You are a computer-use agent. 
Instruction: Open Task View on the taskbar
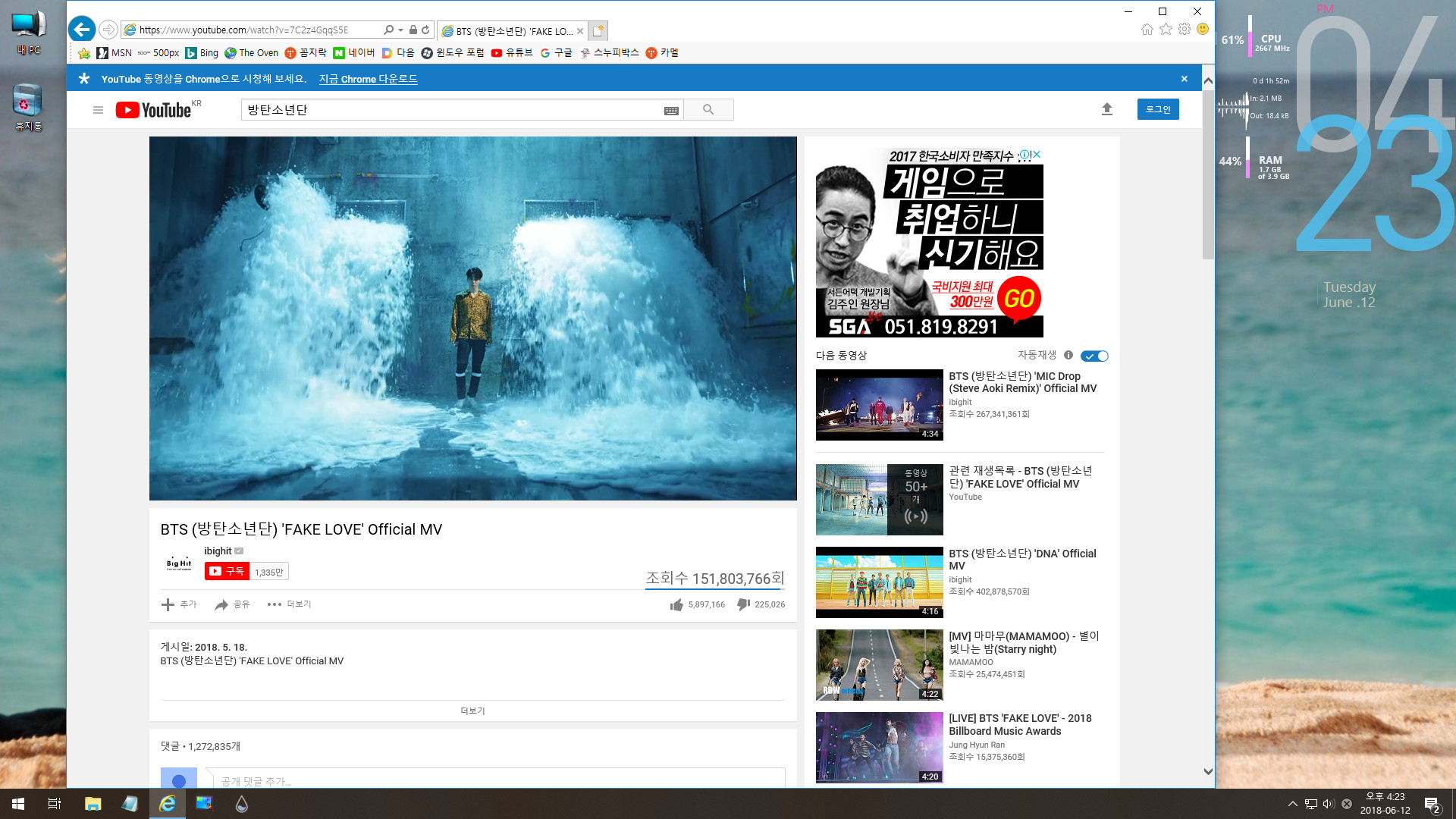[55, 804]
